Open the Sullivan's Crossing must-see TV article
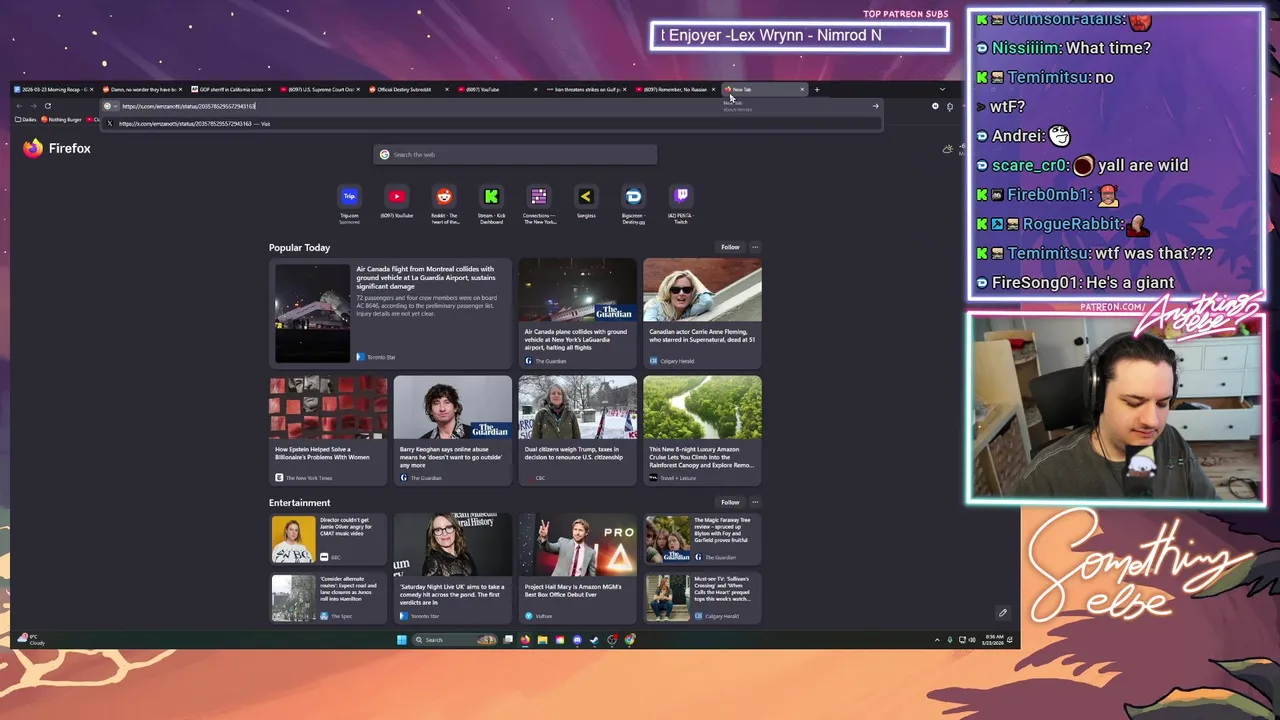This screenshot has height=720, width=1280. (x=702, y=597)
